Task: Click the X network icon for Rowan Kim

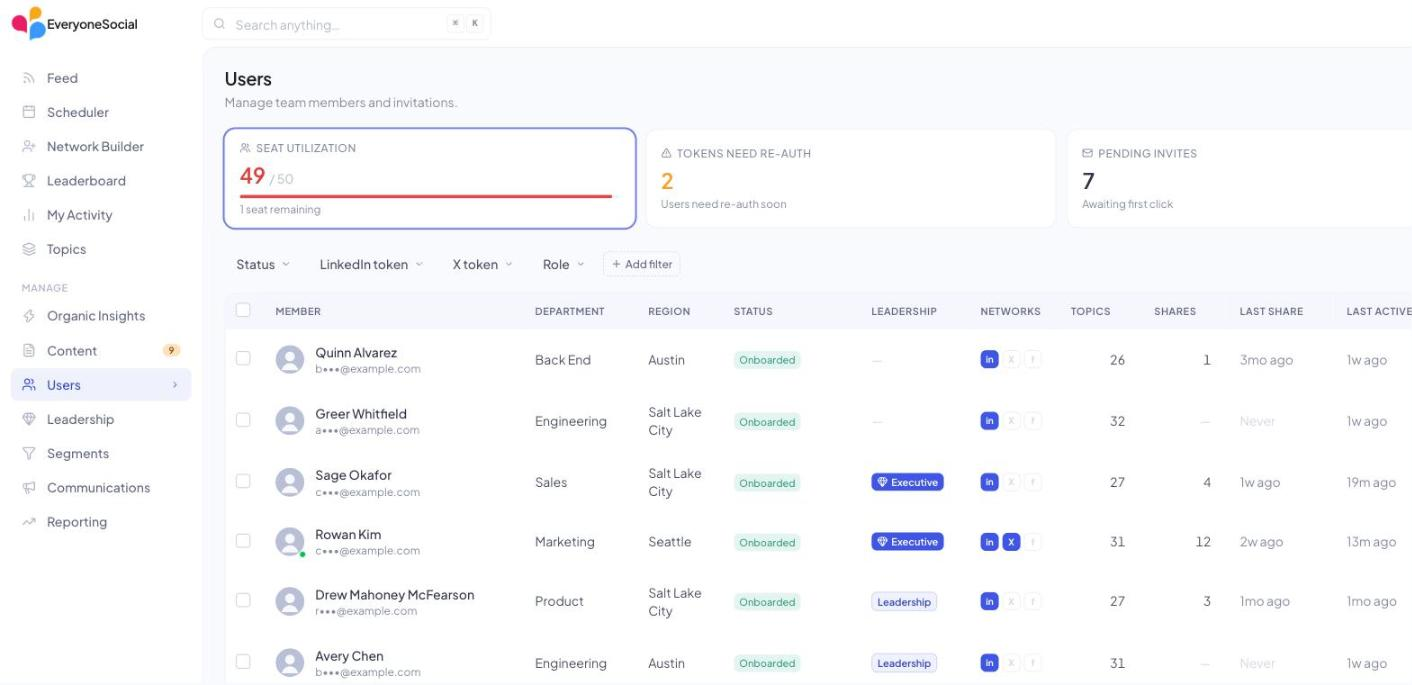Action: (1011, 542)
